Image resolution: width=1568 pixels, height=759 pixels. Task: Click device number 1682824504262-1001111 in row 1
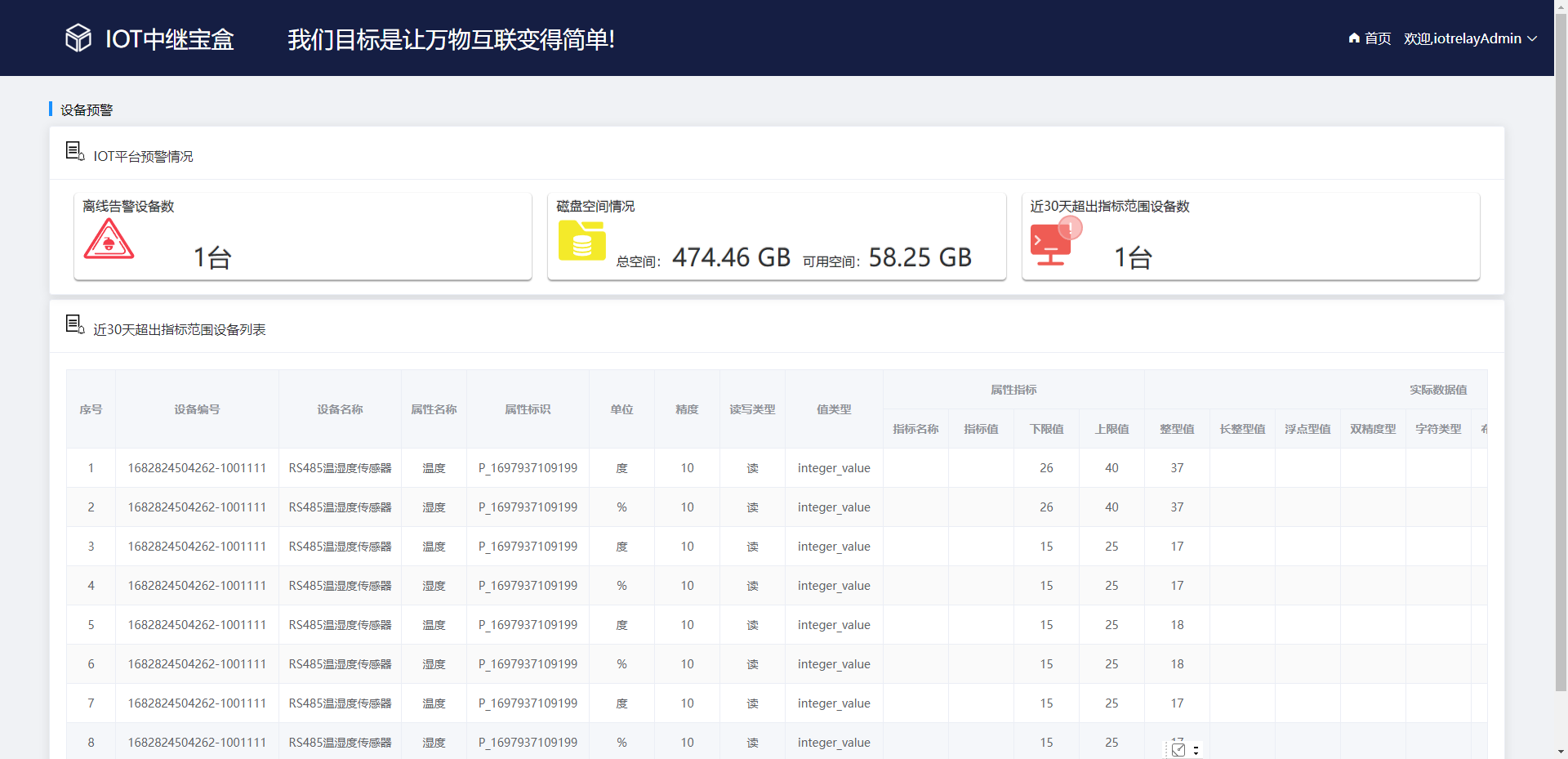pos(197,468)
